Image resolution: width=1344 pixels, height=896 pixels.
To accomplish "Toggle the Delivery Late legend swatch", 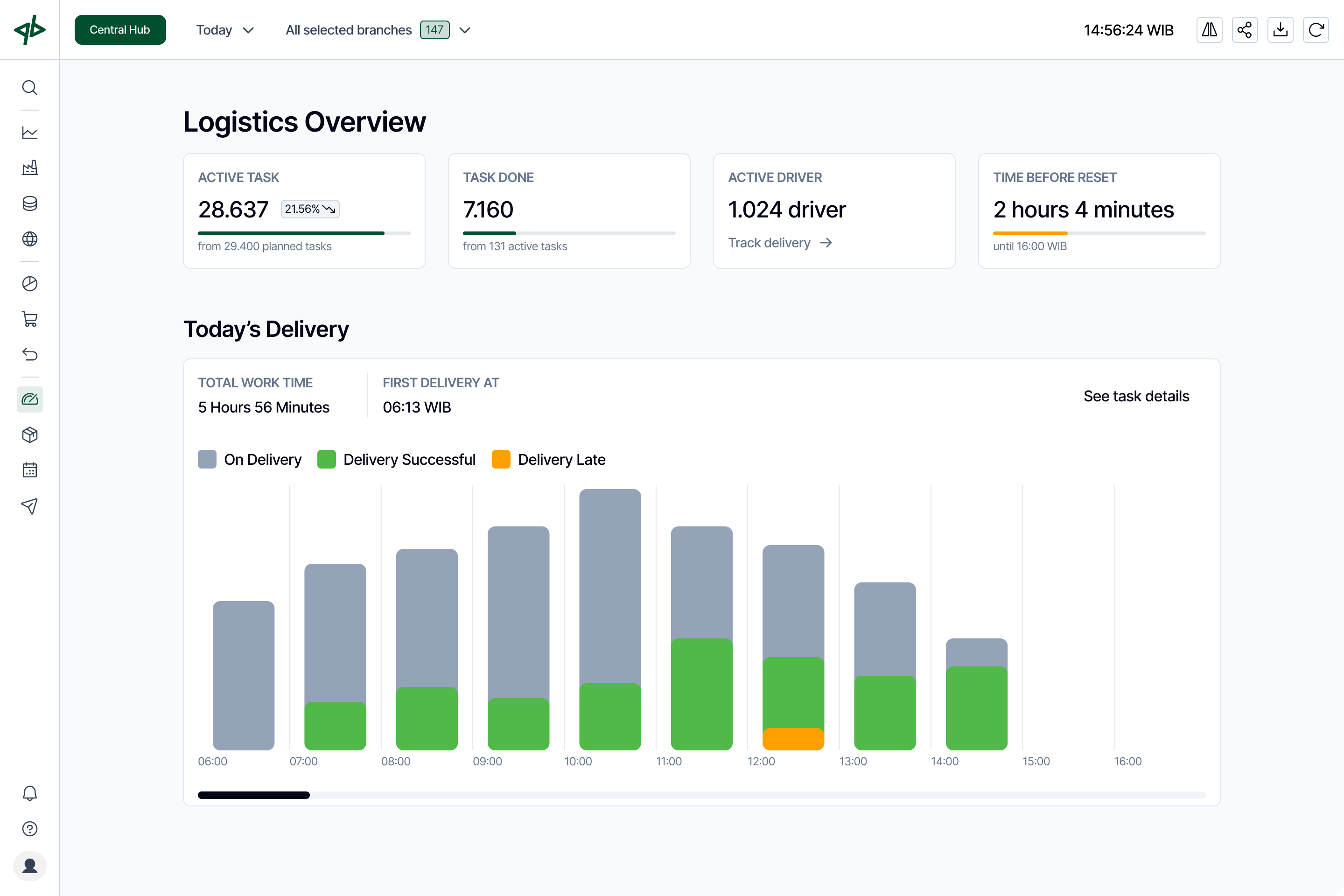I will (501, 459).
